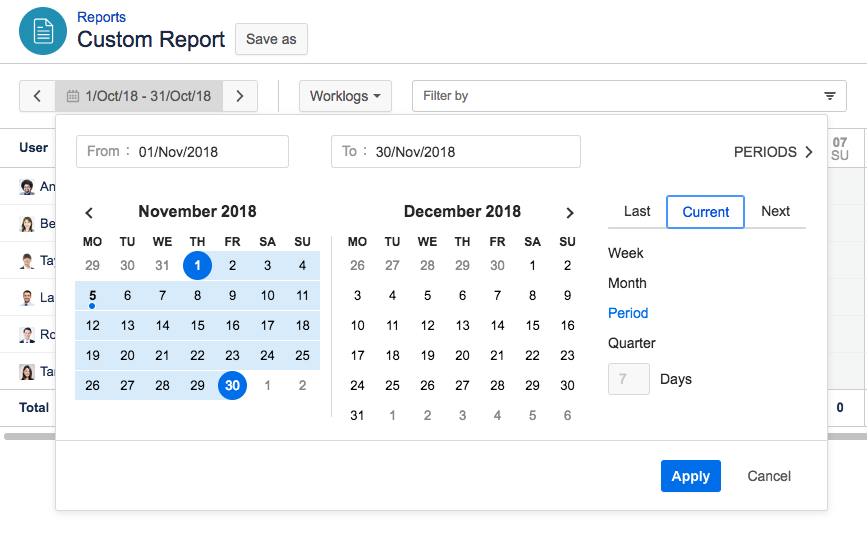Open the 1/Oct/18 - 31/Oct/18 date picker
This screenshot has height=542, width=867.
click(x=147, y=96)
